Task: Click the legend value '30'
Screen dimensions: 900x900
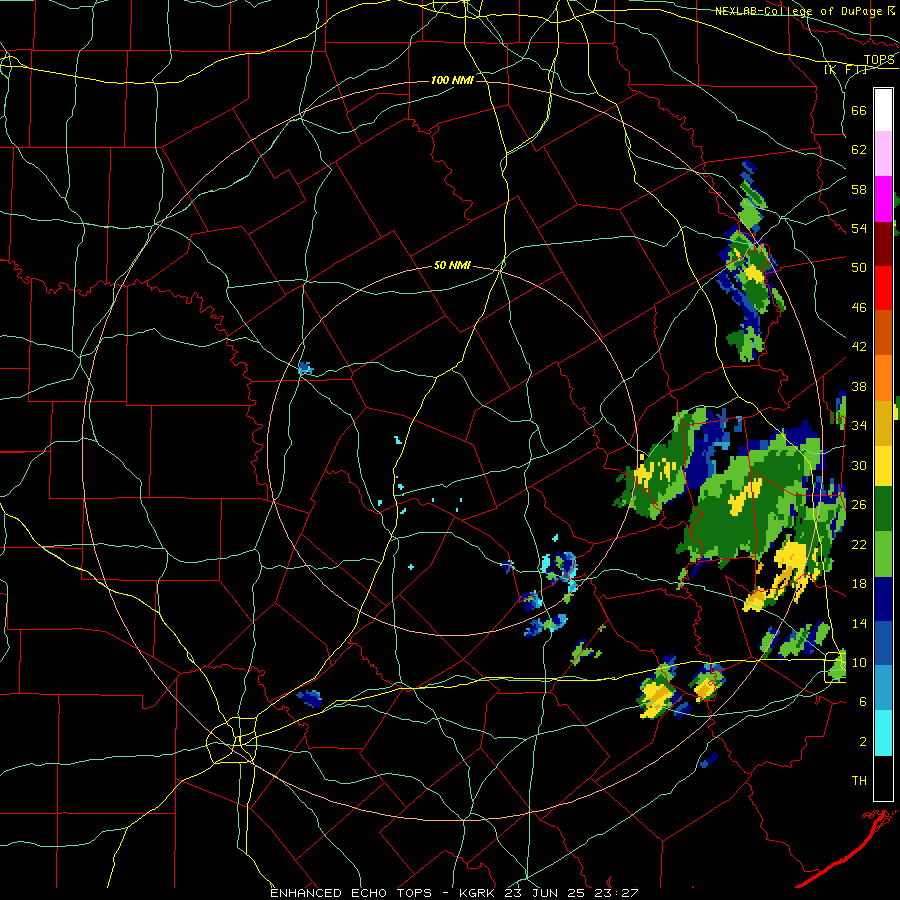Action: pyautogui.click(x=859, y=465)
